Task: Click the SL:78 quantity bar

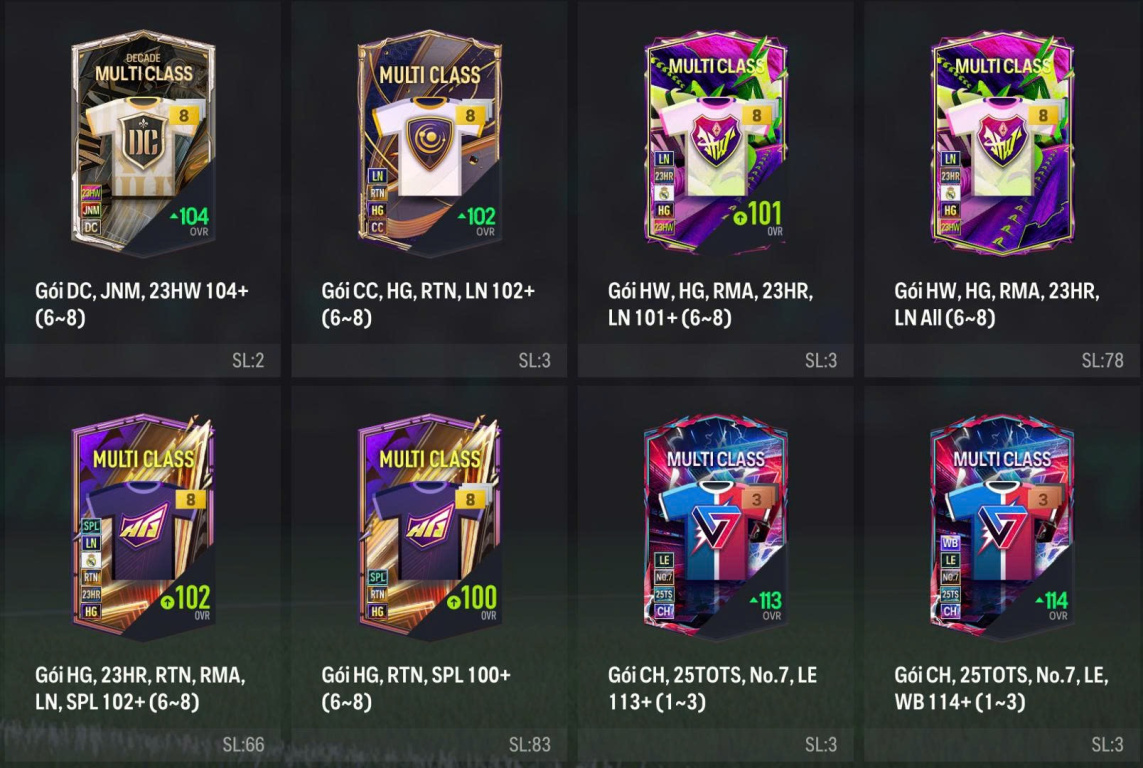Action: coord(1002,361)
